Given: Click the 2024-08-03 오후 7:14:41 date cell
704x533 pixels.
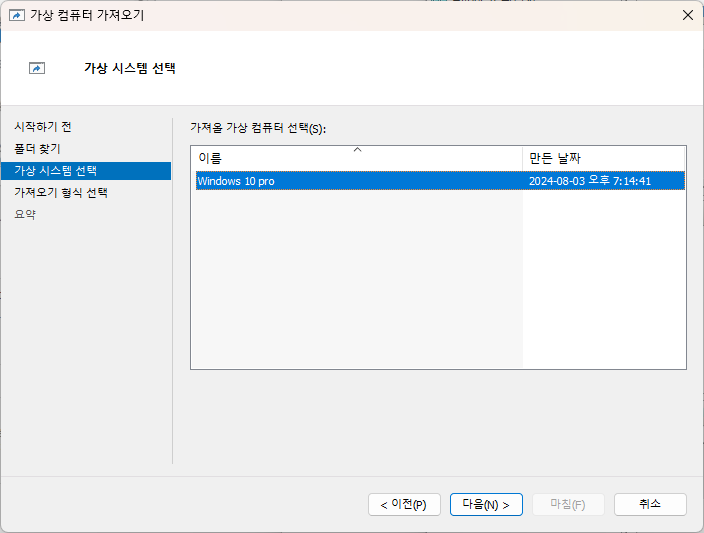Looking at the screenshot, I should [590, 181].
